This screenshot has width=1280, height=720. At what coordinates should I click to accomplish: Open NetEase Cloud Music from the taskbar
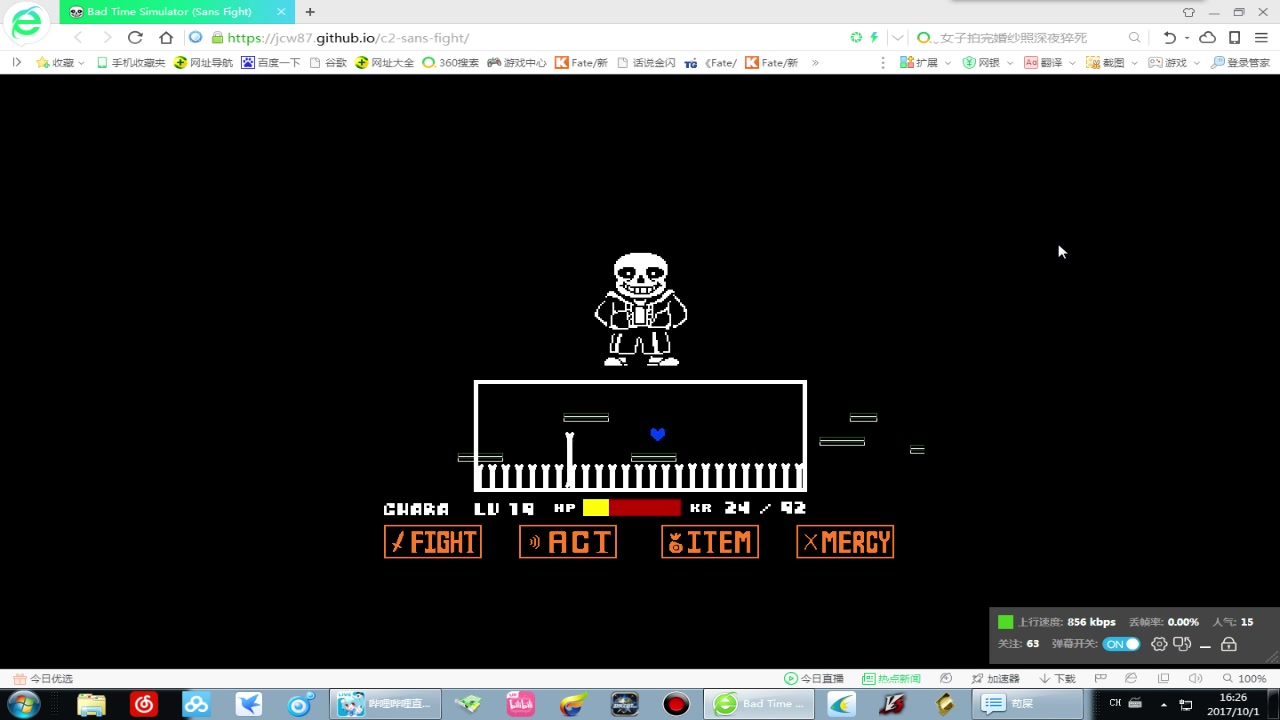pyautogui.click(x=144, y=704)
